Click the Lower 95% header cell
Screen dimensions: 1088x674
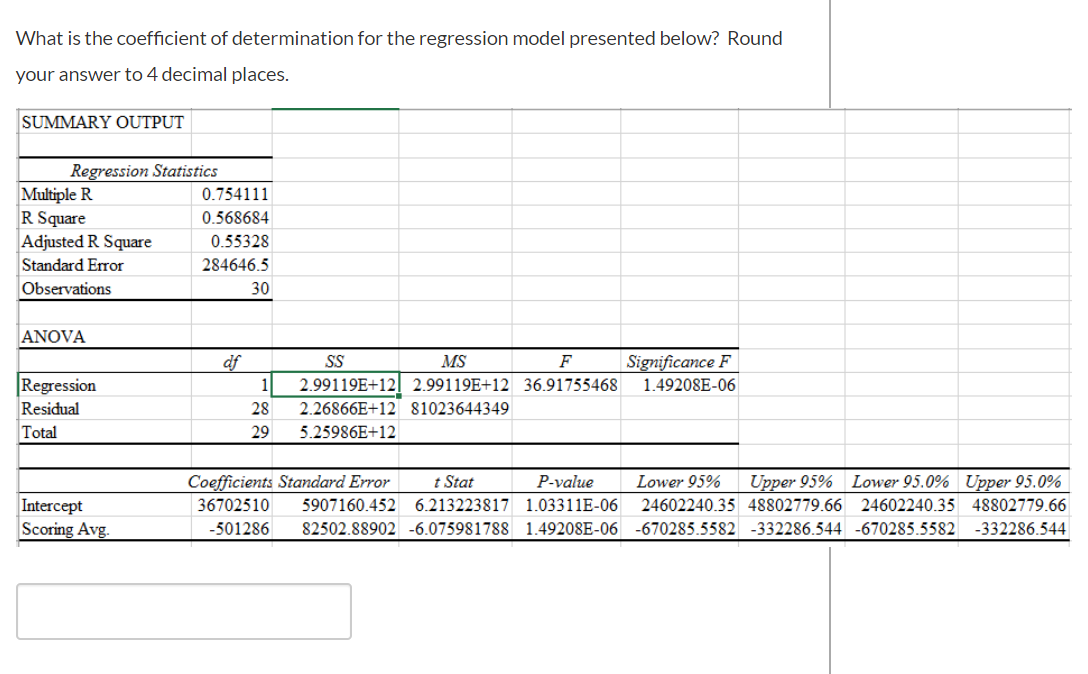pos(680,481)
